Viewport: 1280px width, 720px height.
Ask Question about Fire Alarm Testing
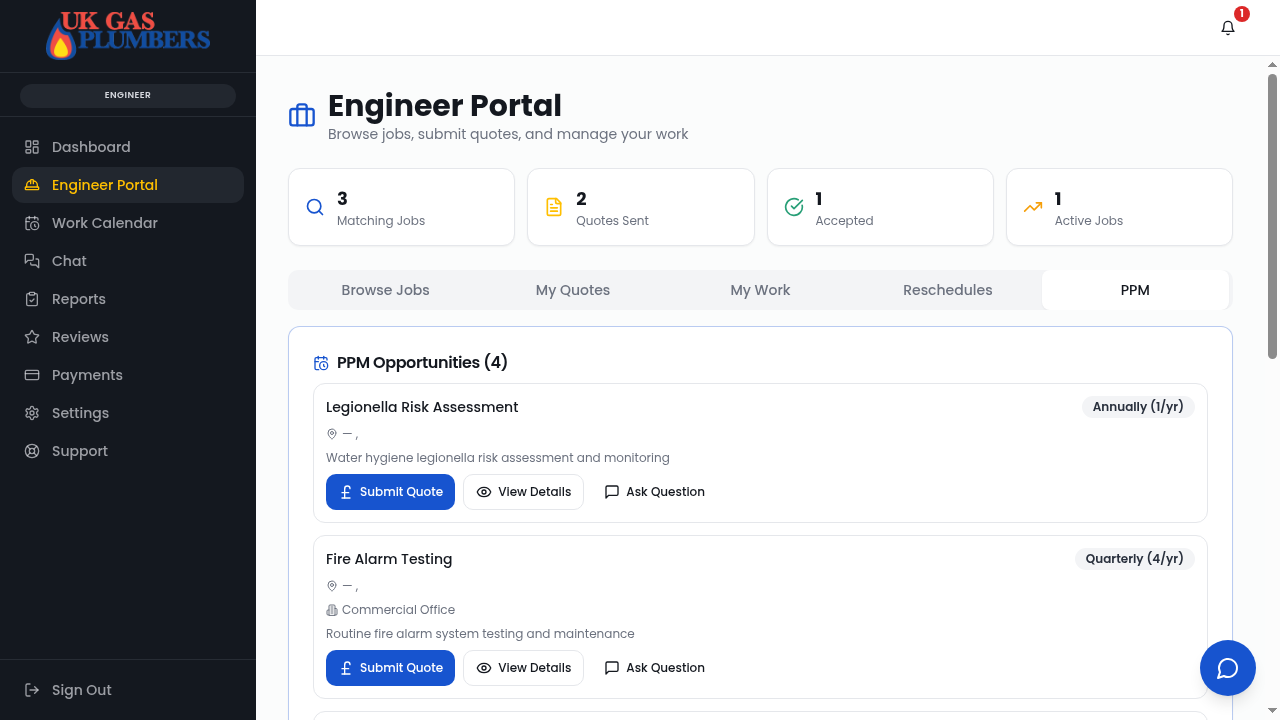coord(655,668)
